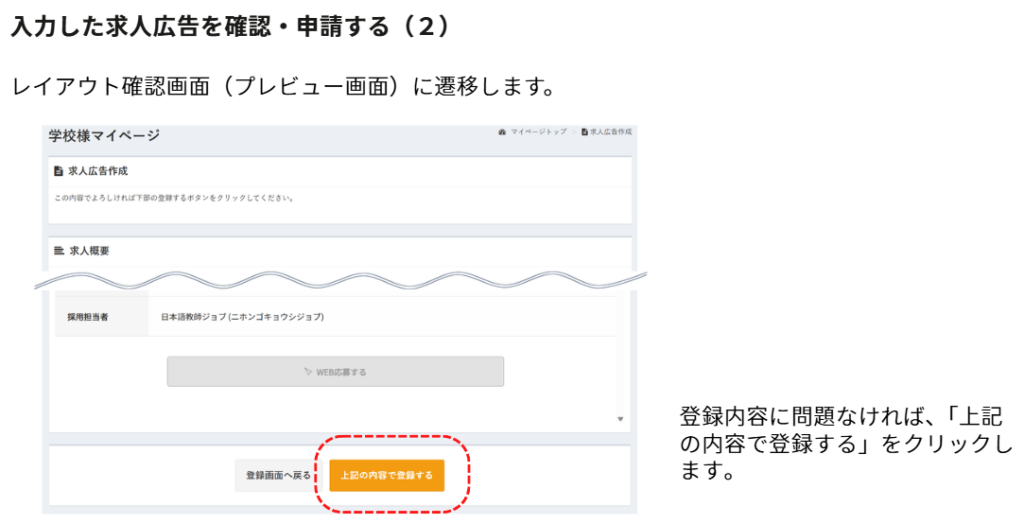
Task: Open the マイページトップ breadcrumb link
Action: pos(539,132)
